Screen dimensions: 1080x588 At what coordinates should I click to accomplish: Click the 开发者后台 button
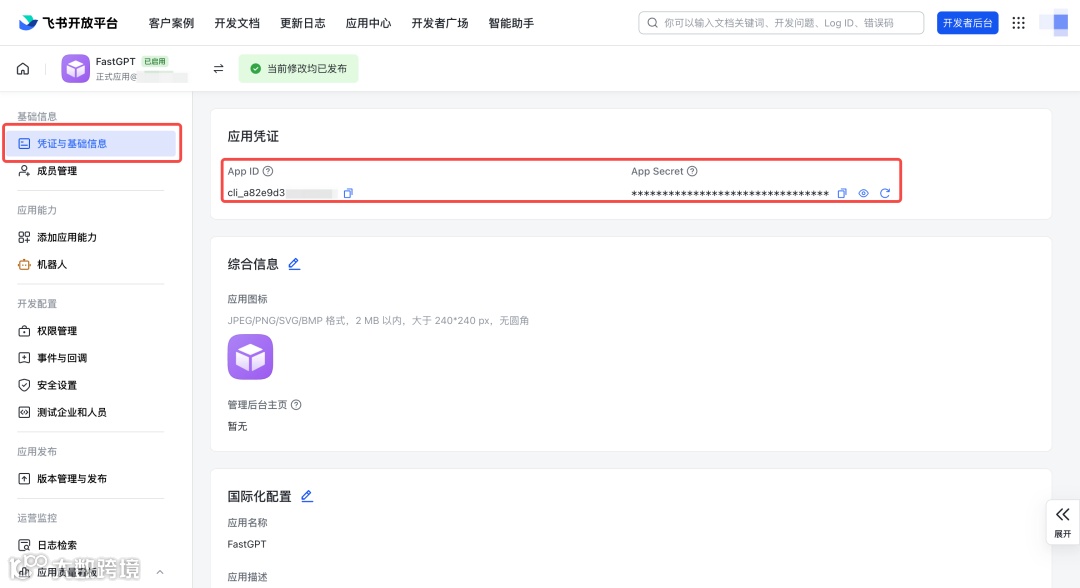click(967, 23)
